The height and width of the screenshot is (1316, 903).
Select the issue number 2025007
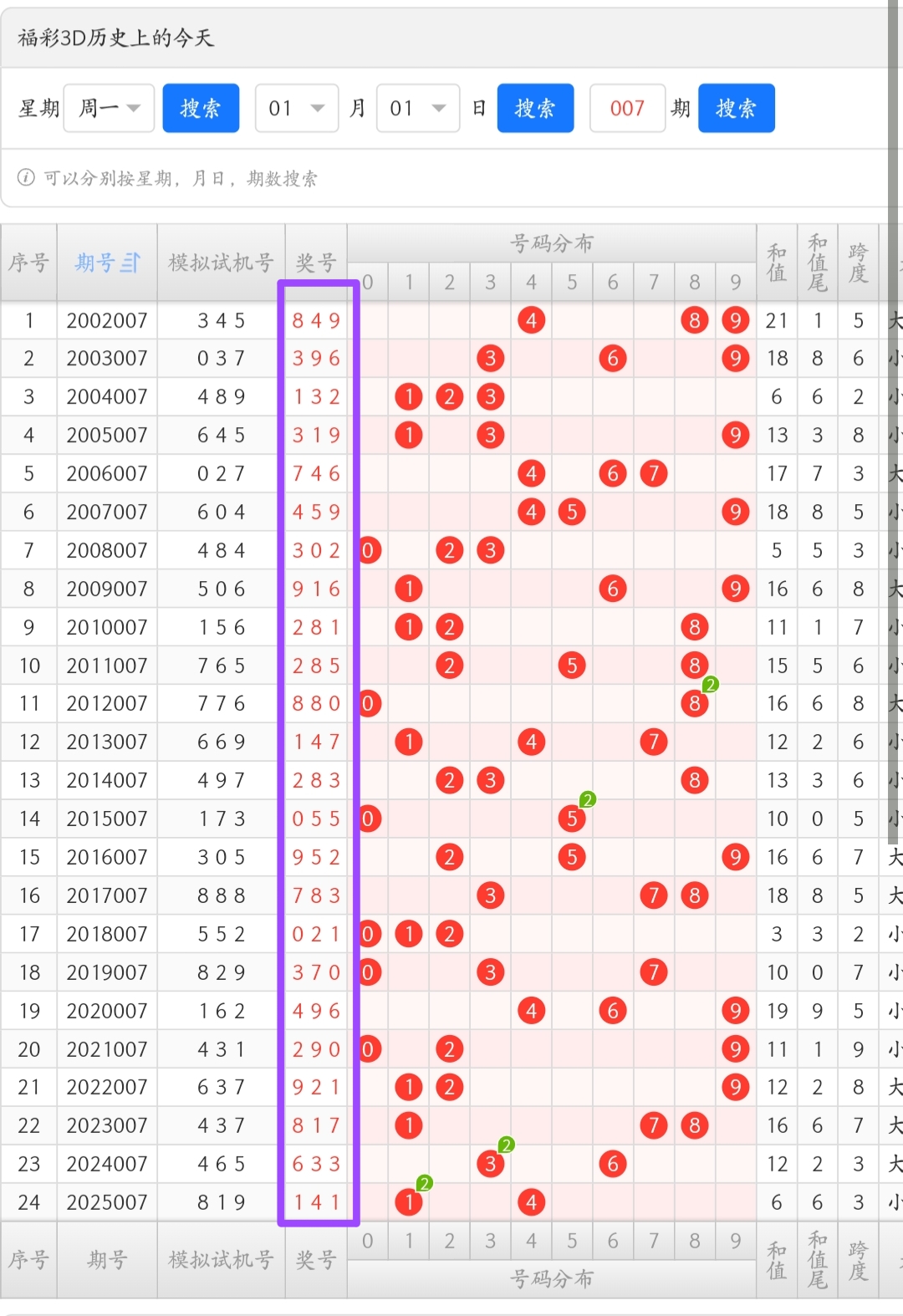tap(107, 1202)
